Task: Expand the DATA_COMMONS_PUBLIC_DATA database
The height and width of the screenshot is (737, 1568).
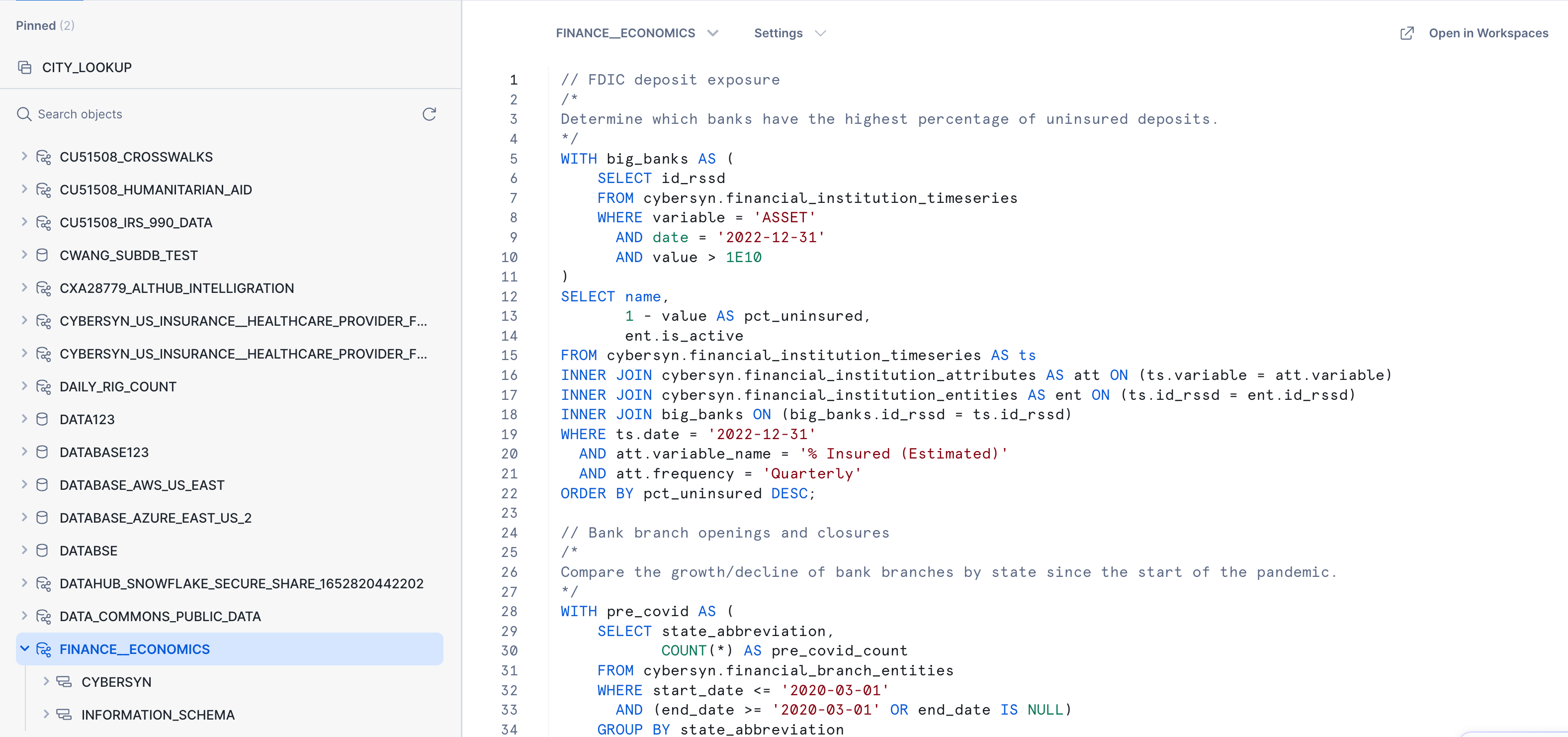Action: [24, 615]
